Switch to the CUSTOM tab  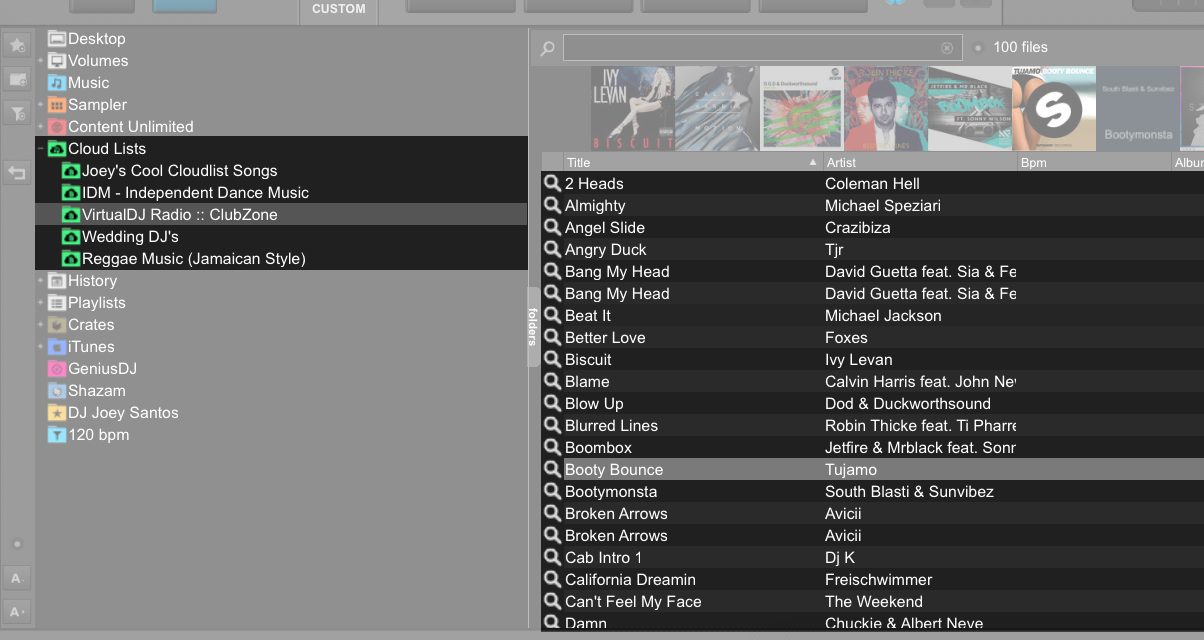click(339, 10)
